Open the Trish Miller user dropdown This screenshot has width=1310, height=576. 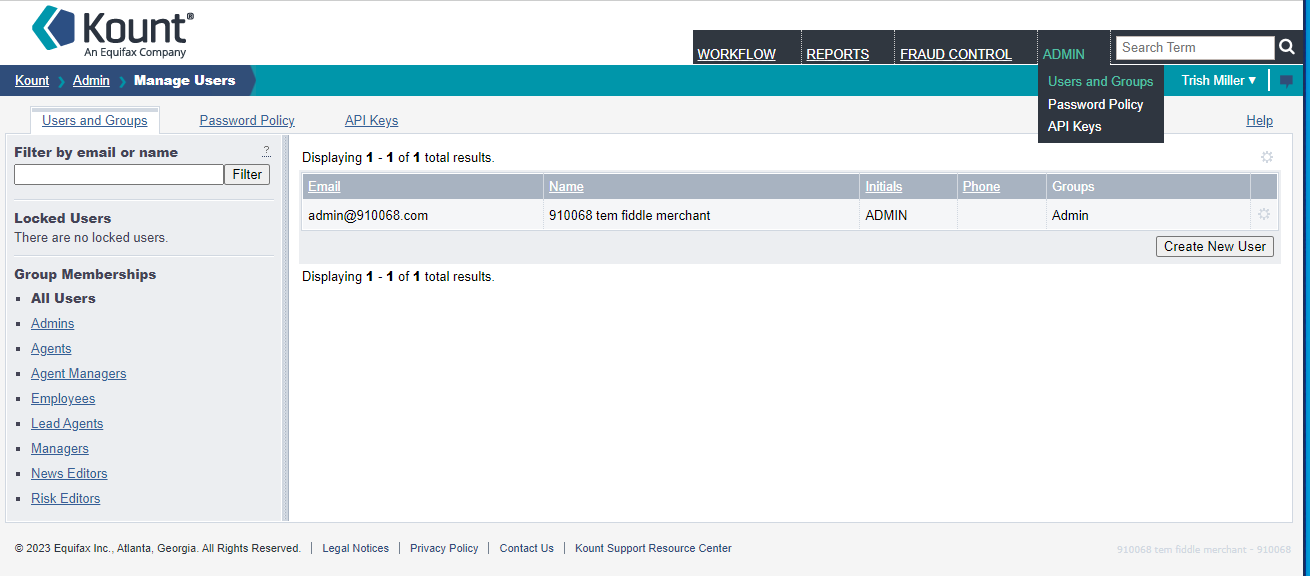coord(1219,80)
